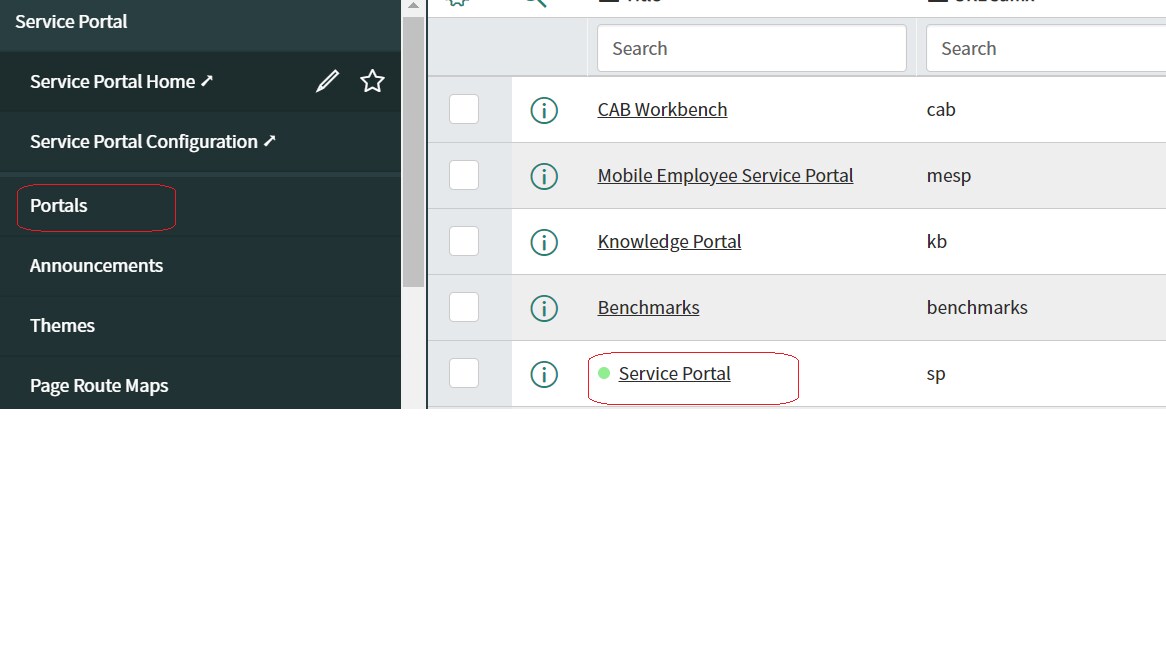
Task: Click the navigator vertical scrollbar thumb
Action: pos(413,153)
